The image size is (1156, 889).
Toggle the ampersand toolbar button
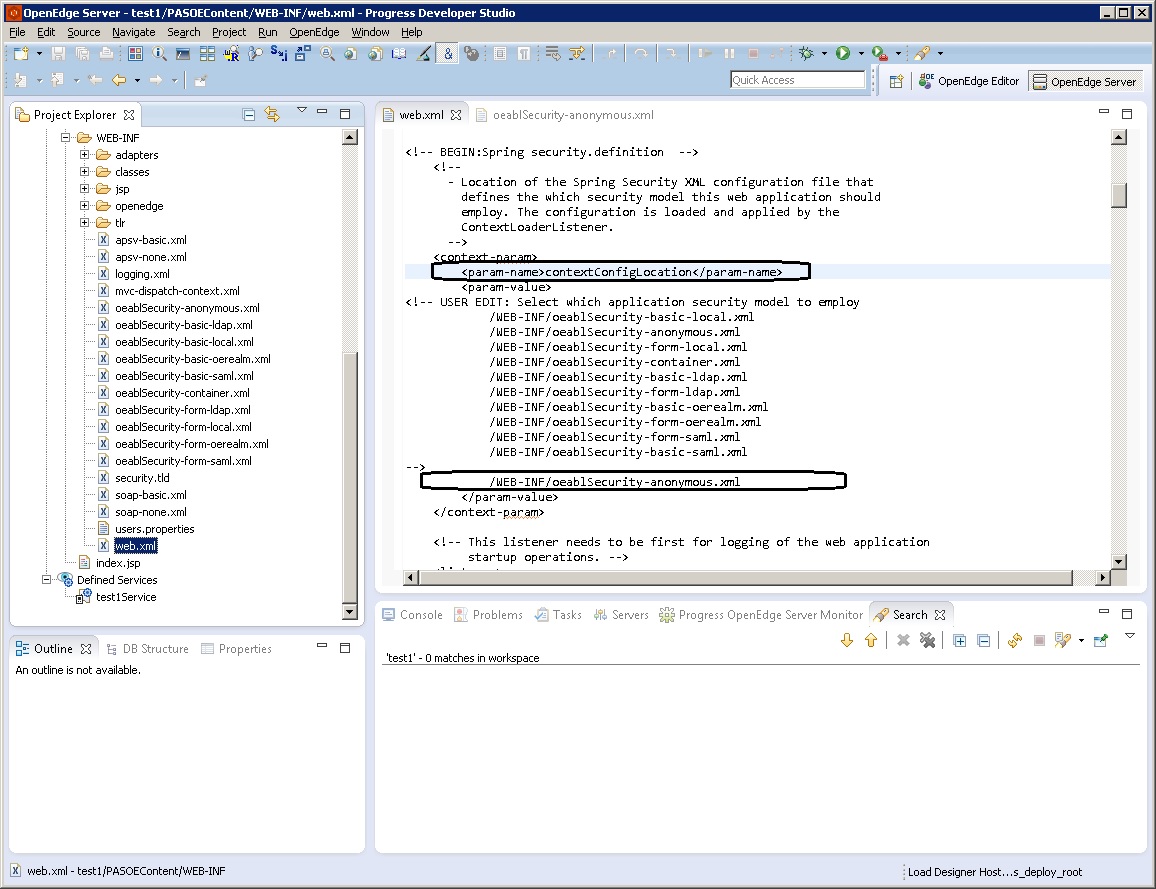(448, 54)
